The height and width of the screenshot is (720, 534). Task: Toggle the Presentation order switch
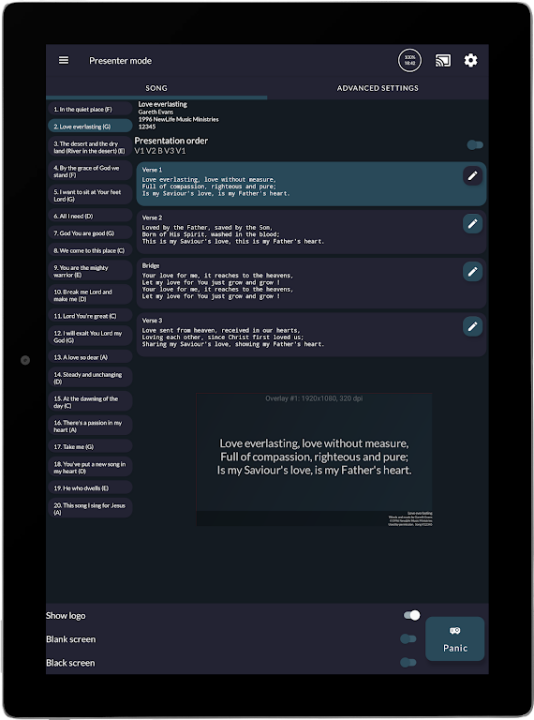(475, 145)
